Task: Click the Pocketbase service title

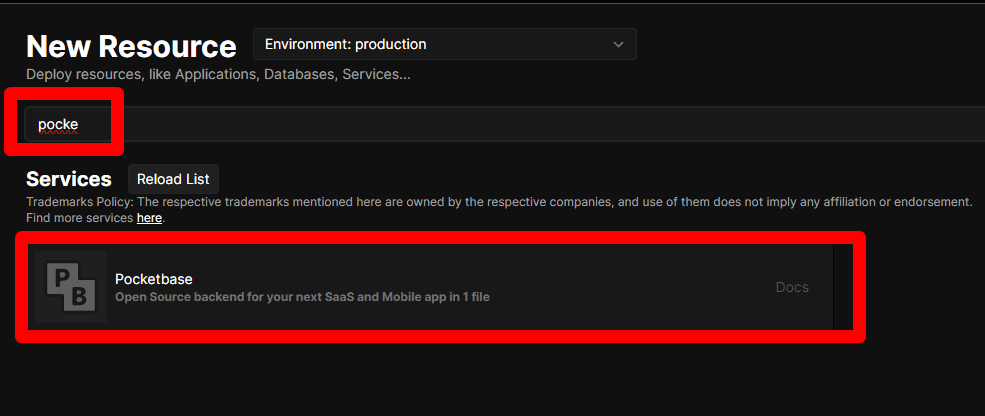Action: 154,279
